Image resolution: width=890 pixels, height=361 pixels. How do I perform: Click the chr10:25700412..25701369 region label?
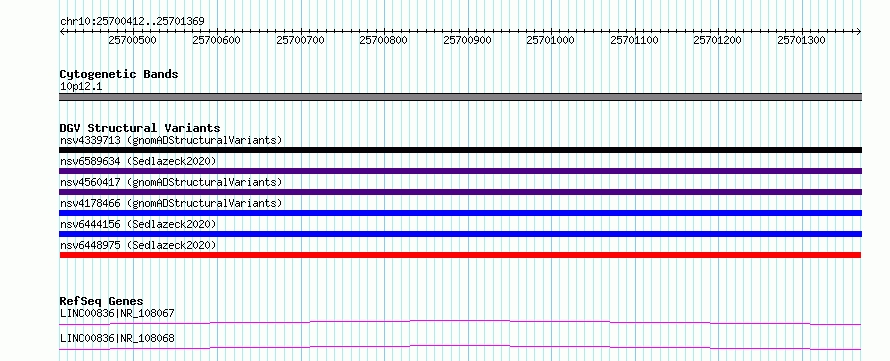(132, 21)
